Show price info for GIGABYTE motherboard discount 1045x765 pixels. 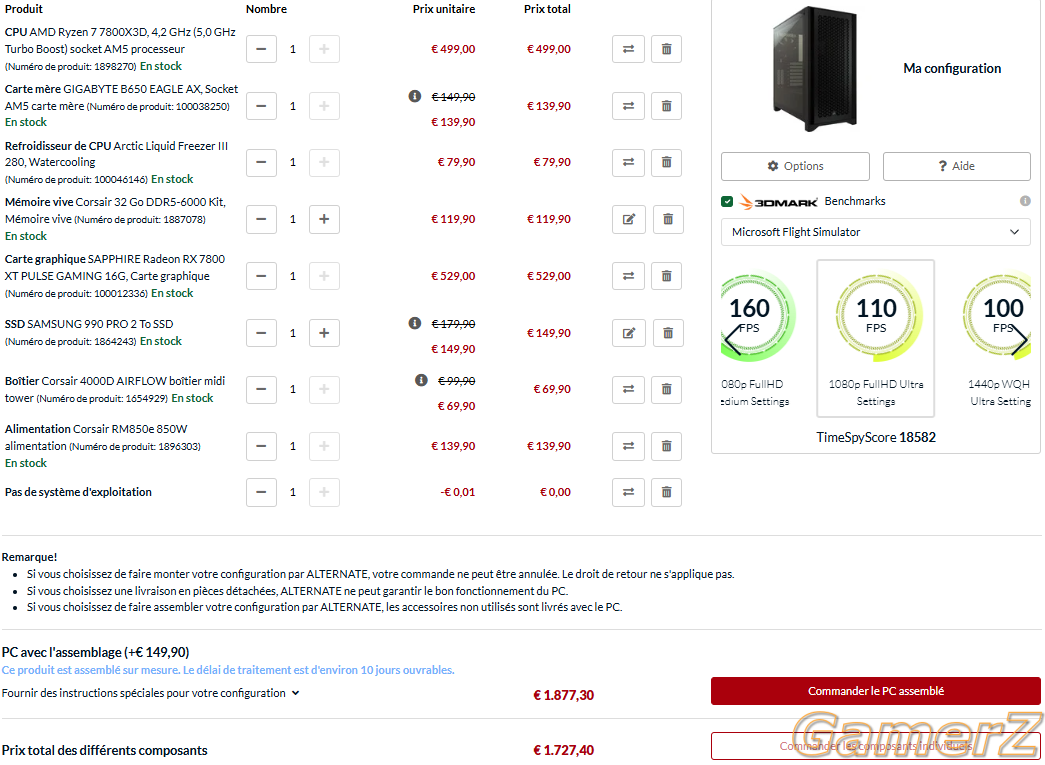(x=415, y=97)
